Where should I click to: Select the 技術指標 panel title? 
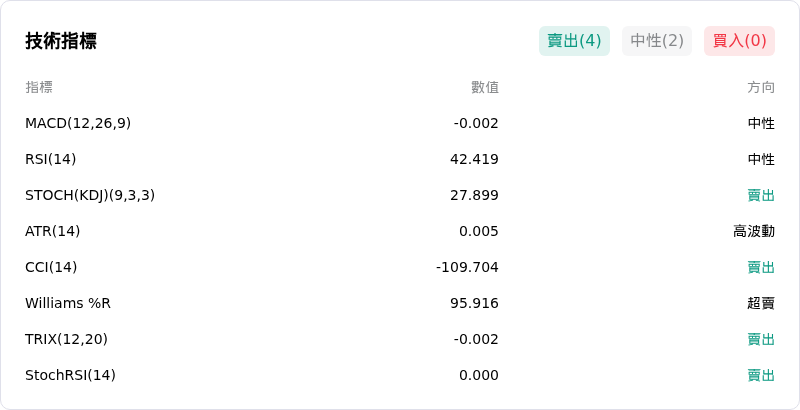tap(61, 41)
